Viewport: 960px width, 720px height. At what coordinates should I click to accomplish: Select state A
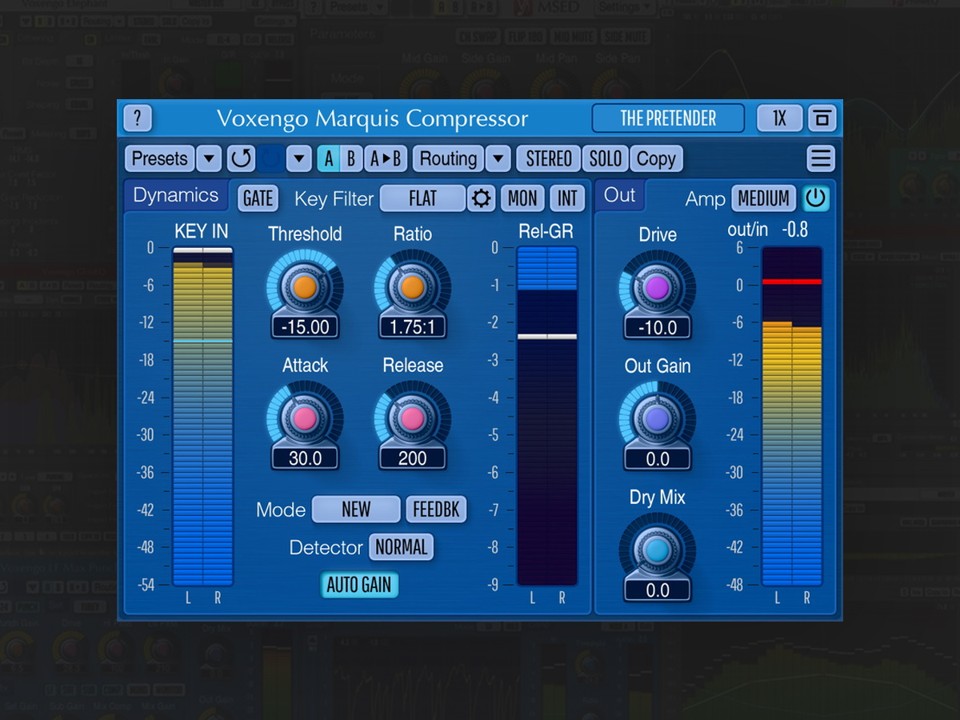click(329, 159)
